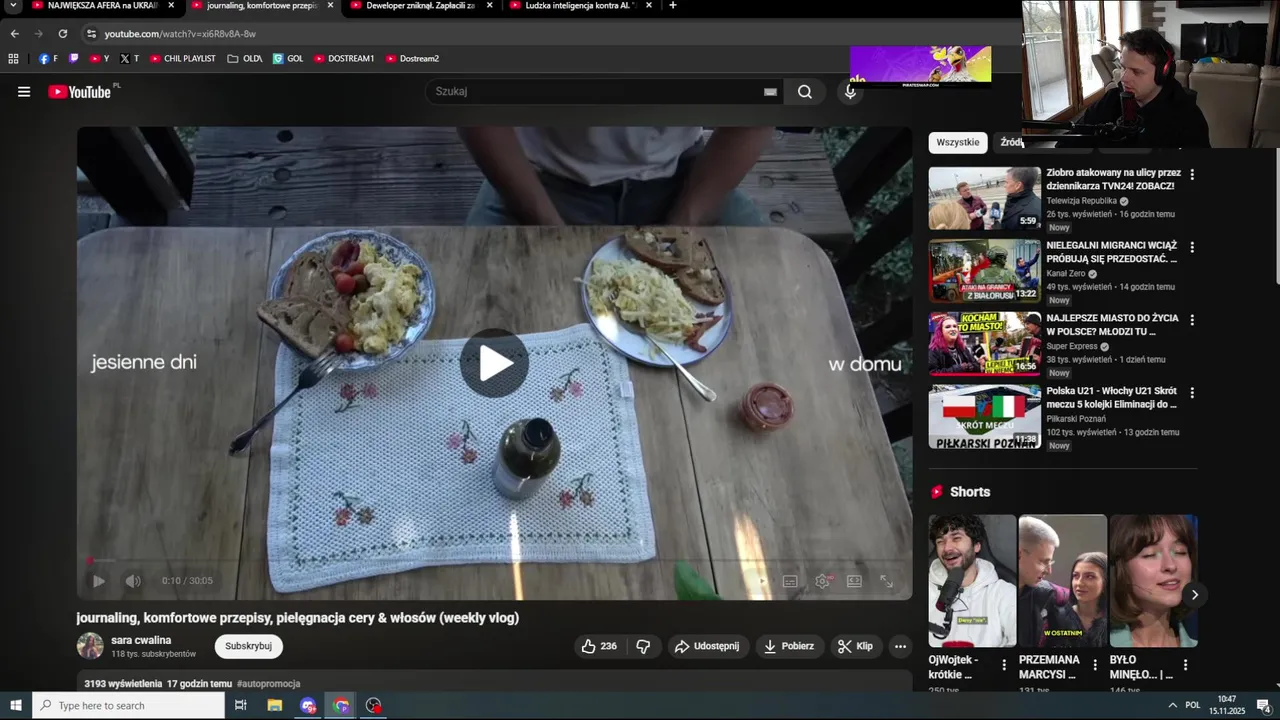Open options for Polska U21 - Włochy video
Viewport: 1280px width, 720px height.
[1192, 393]
